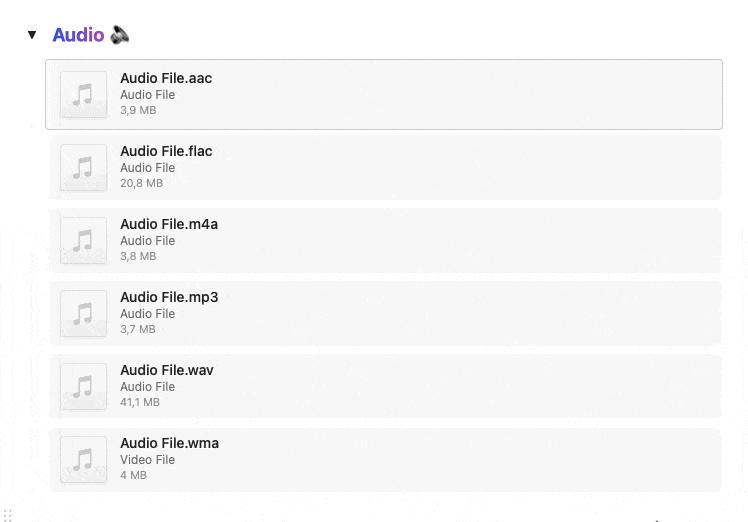Screen dimensions: 748x522
Task: Click the 20,8 MB size label
Action: pos(141,183)
